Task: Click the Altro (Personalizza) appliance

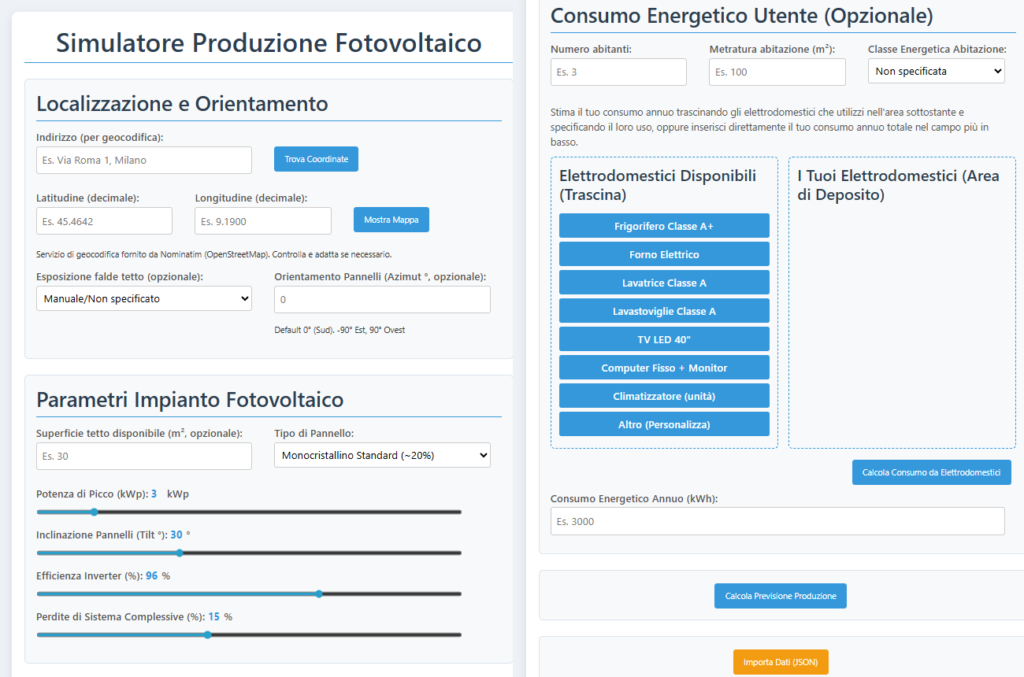Action: coord(664,424)
